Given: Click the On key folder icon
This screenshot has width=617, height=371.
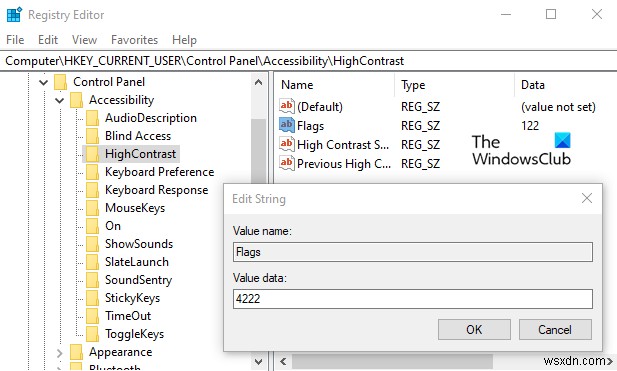Looking at the screenshot, I should click(x=92, y=226).
